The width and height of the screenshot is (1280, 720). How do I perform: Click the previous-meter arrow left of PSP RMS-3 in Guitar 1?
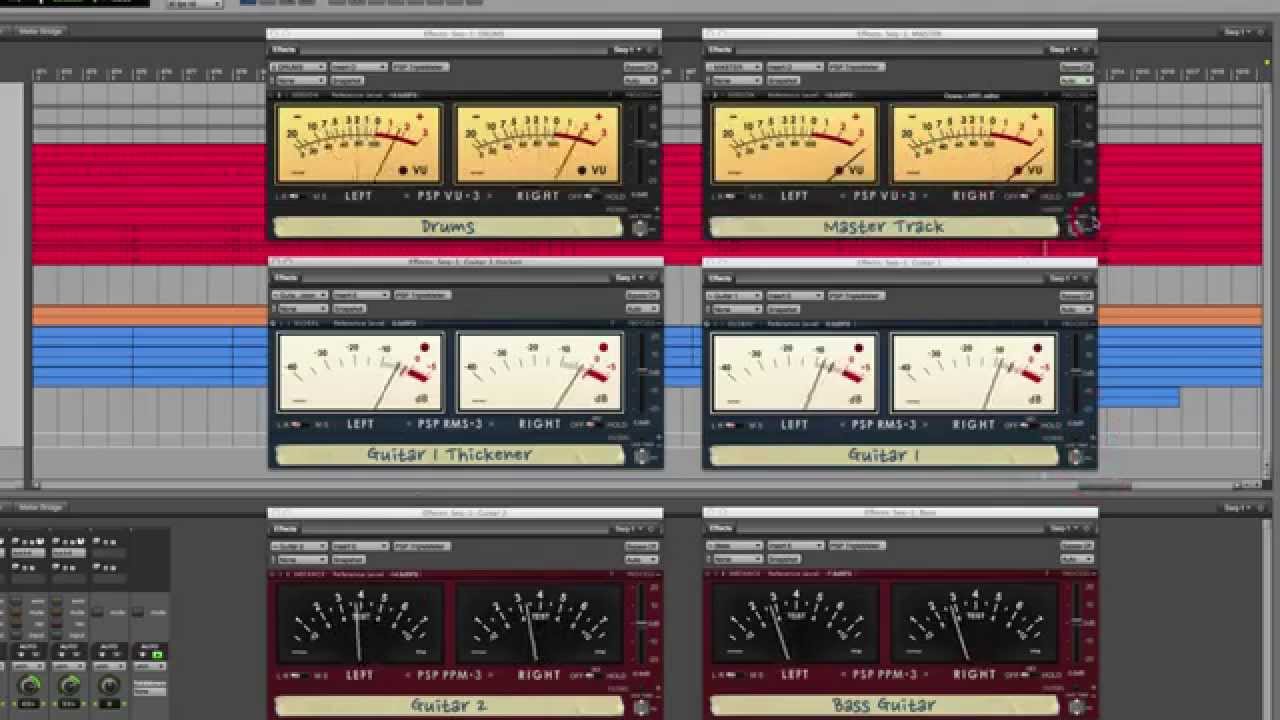843,424
